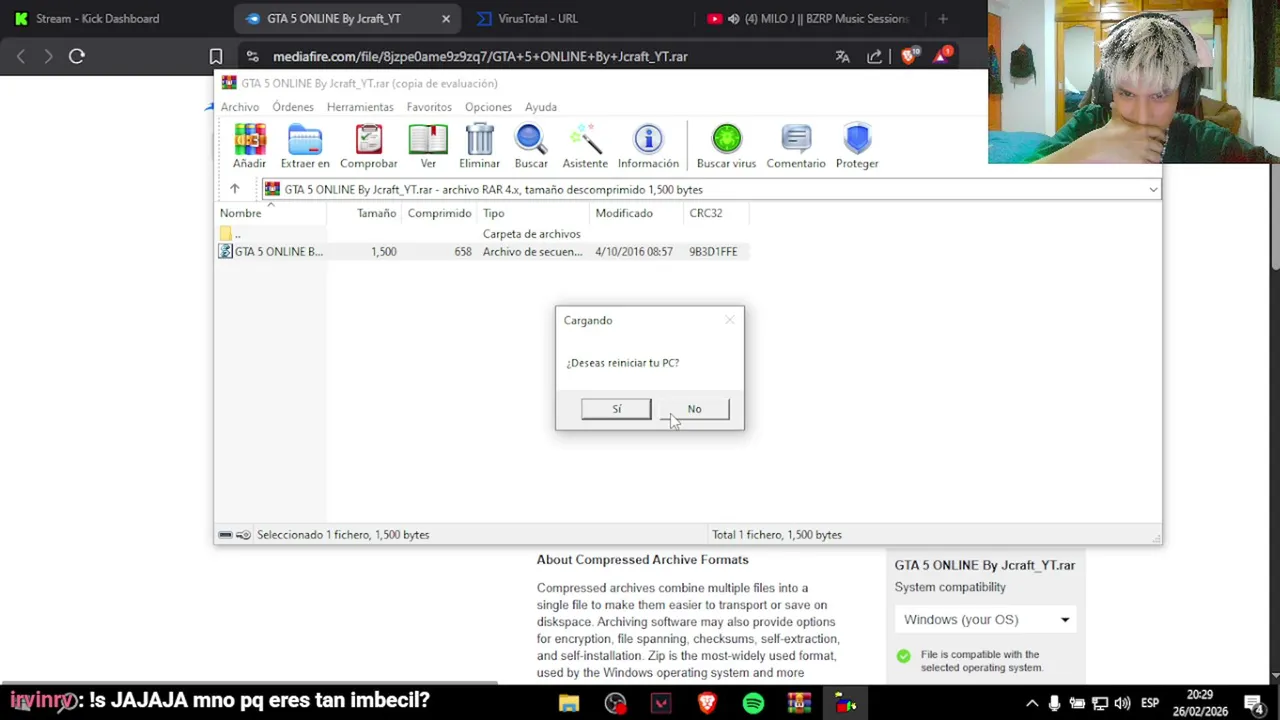Click the Comentario toolbar icon
This screenshot has width=1280, height=720.
tap(796, 146)
